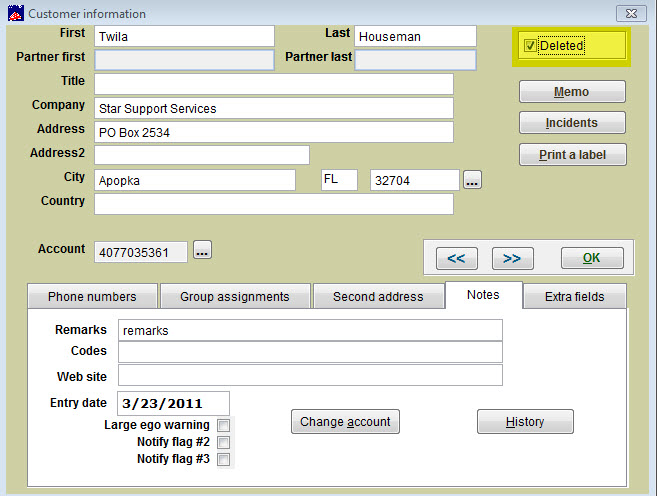Click into the empty Address2 field
The height and width of the screenshot is (496, 657).
202,155
